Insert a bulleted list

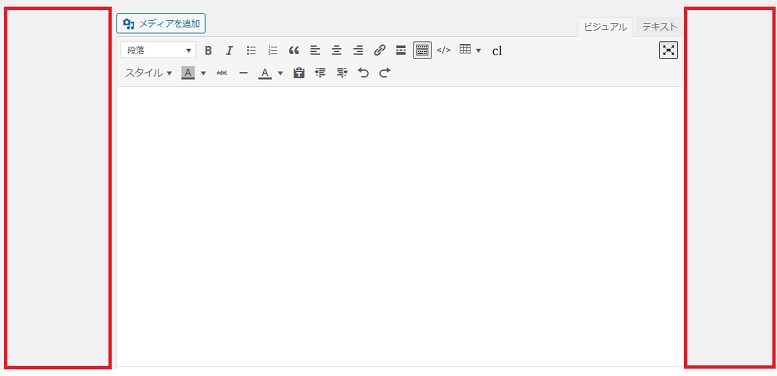coord(251,50)
